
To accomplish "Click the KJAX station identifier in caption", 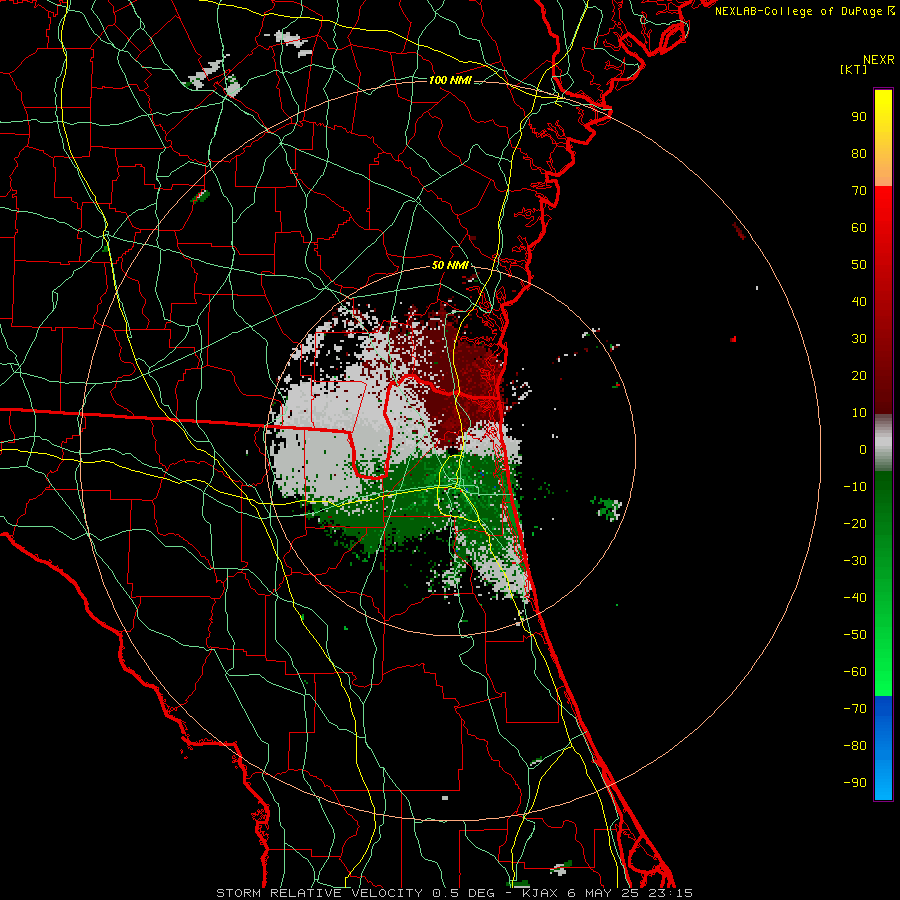I will click(540, 893).
